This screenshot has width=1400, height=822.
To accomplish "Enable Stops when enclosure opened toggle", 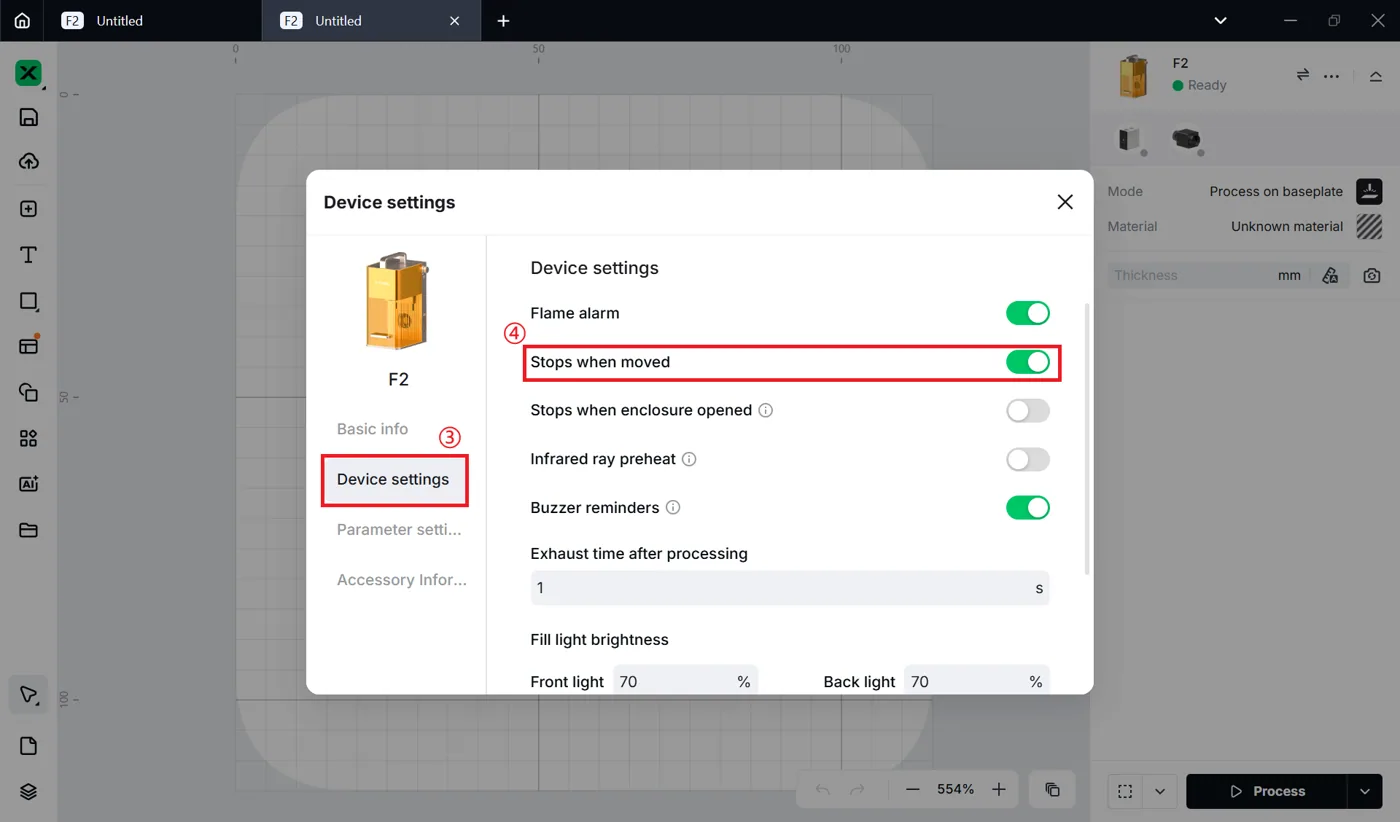I will pyautogui.click(x=1028, y=410).
